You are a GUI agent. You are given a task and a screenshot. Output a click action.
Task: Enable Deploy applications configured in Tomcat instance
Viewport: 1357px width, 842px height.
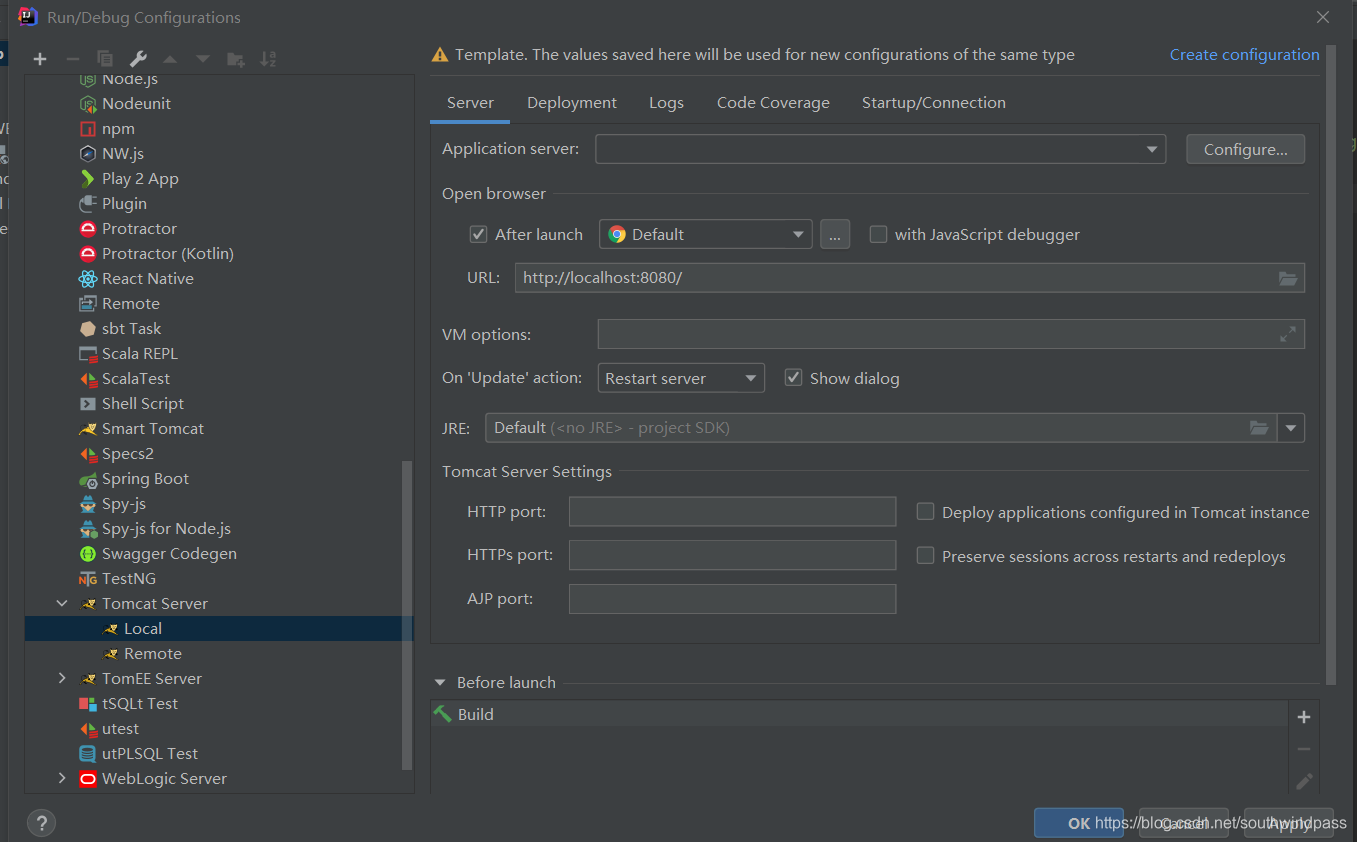[925, 512]
